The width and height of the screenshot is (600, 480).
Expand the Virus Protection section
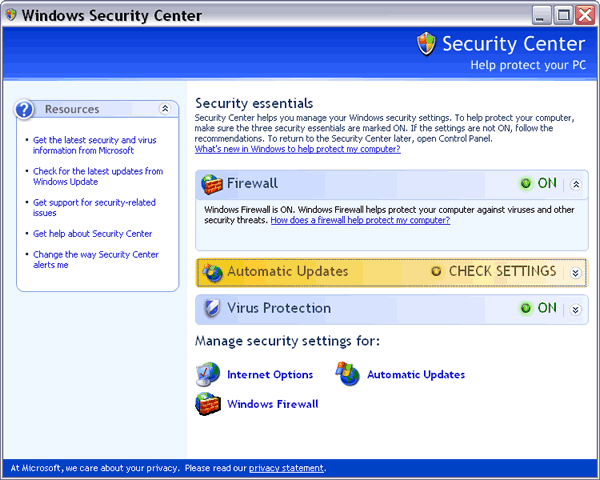575,309
